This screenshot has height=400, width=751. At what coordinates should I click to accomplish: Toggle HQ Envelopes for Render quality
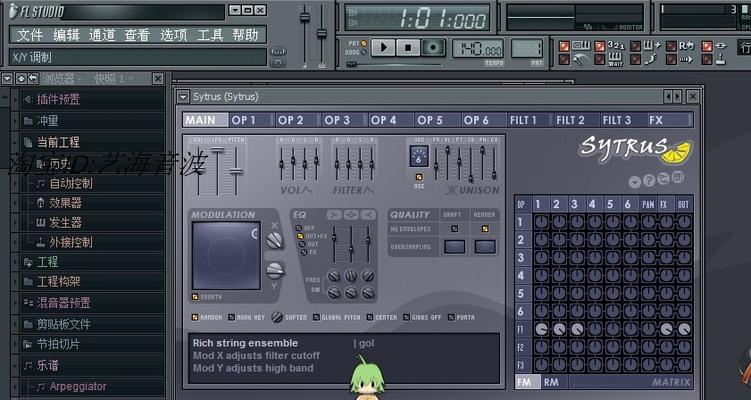(x=485, y=229)
